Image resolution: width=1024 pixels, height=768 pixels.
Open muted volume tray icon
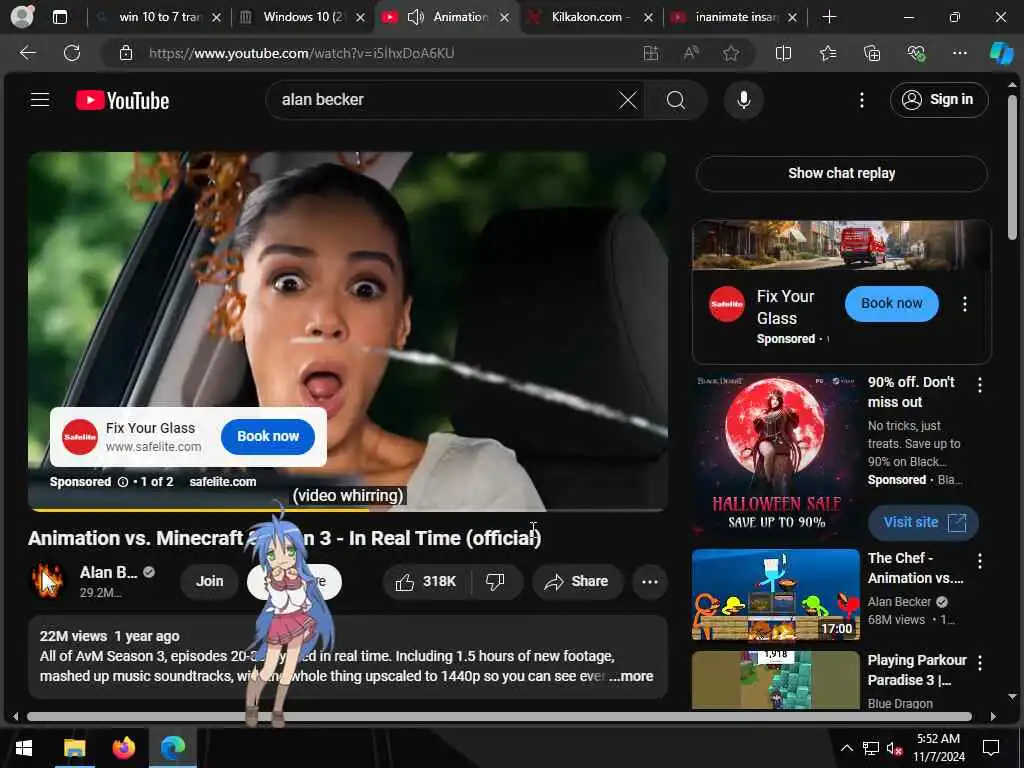[894, 748]
